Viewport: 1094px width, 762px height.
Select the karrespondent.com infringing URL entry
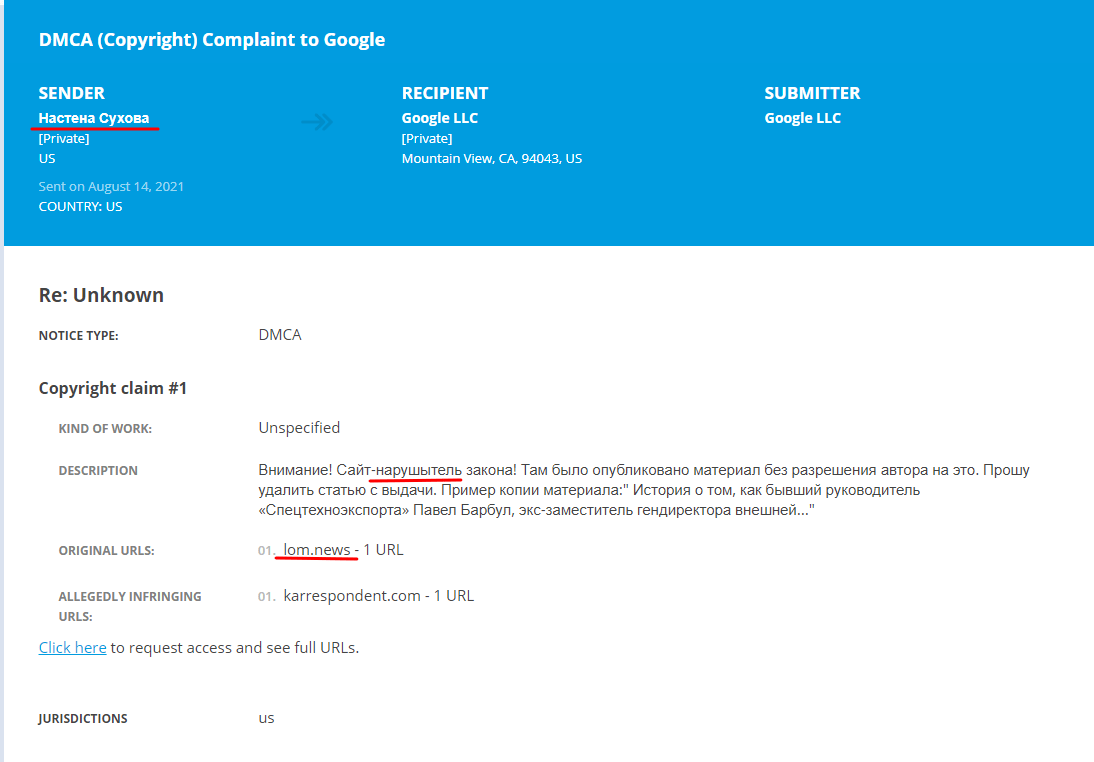point(378,596)
